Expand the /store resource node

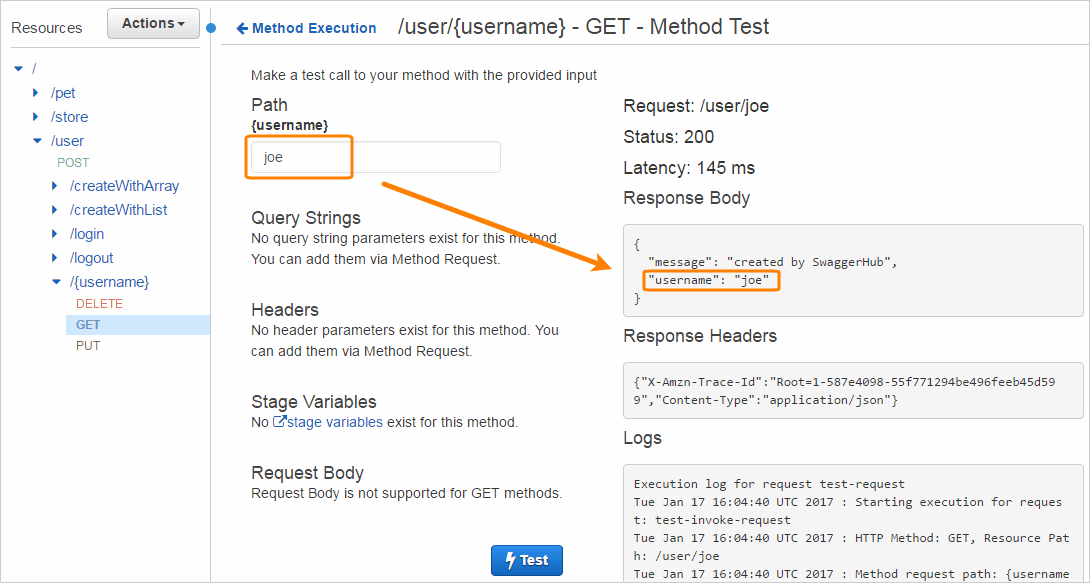(37, 117)
